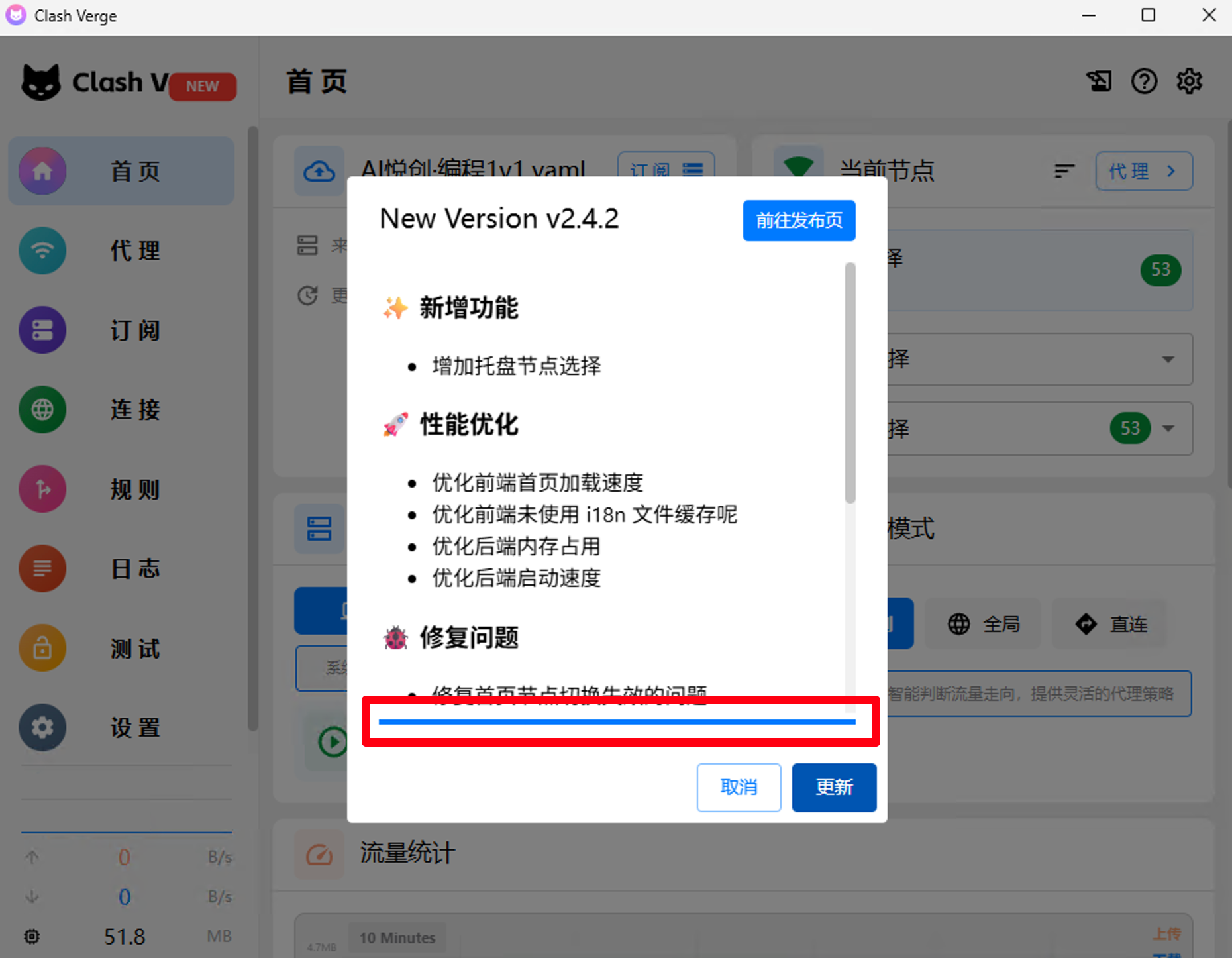Click the 增加托盘节点选择 list item

(x=517, y=366)
